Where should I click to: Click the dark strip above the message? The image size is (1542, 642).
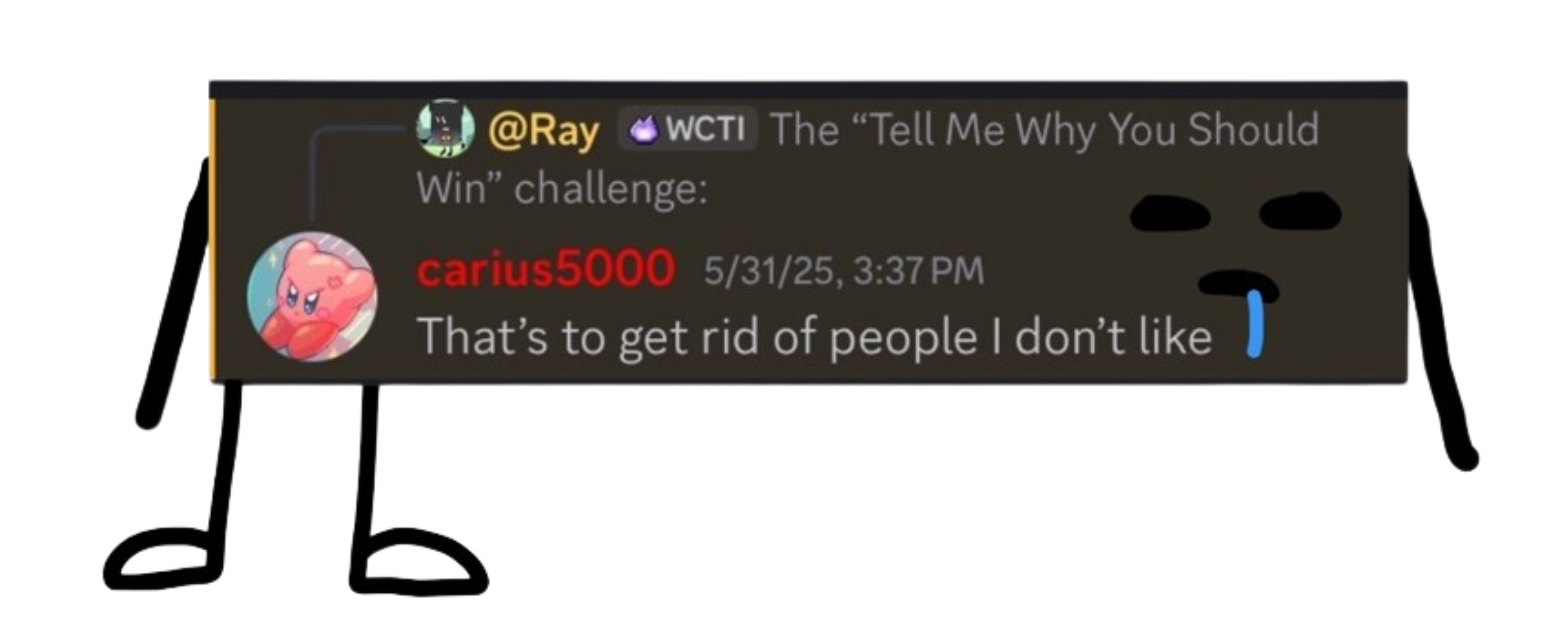(x=808, y=90)
